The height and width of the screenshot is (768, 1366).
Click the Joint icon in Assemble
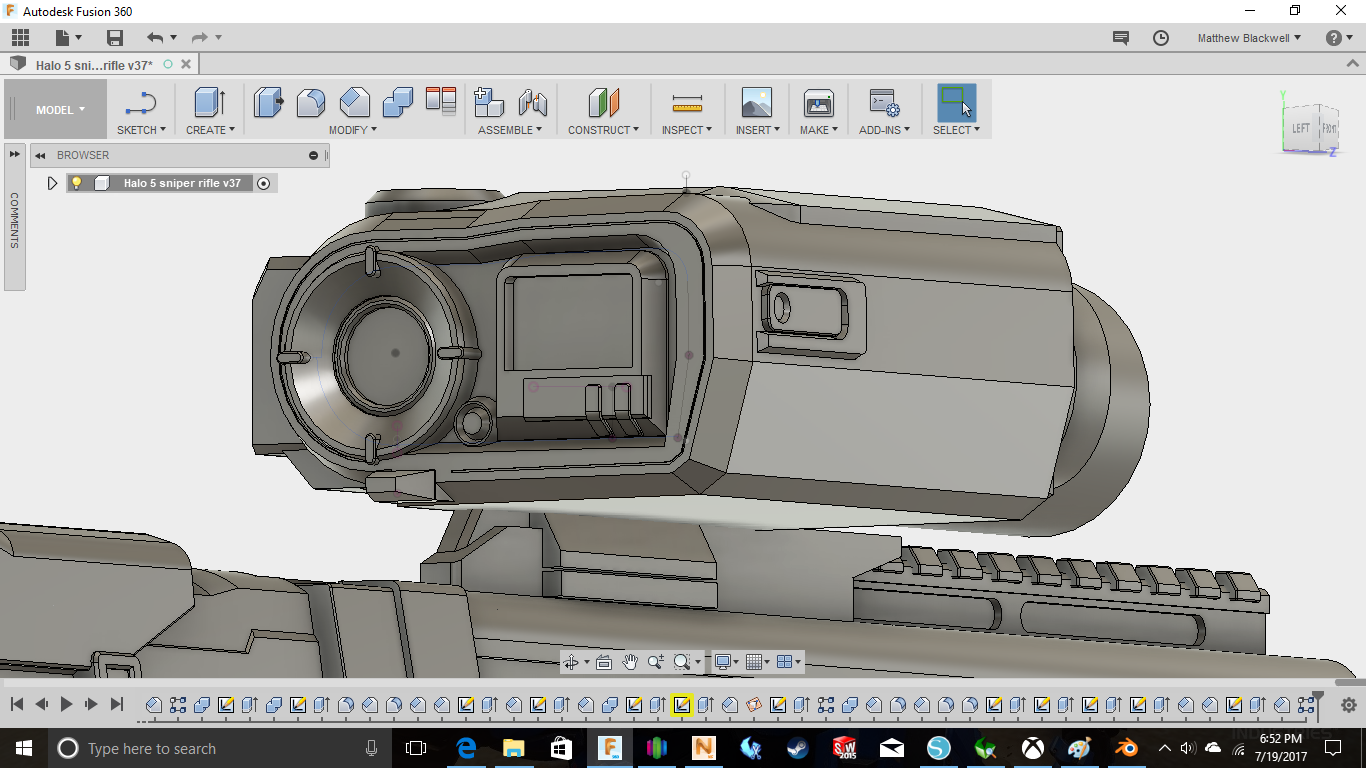point(532,102)
